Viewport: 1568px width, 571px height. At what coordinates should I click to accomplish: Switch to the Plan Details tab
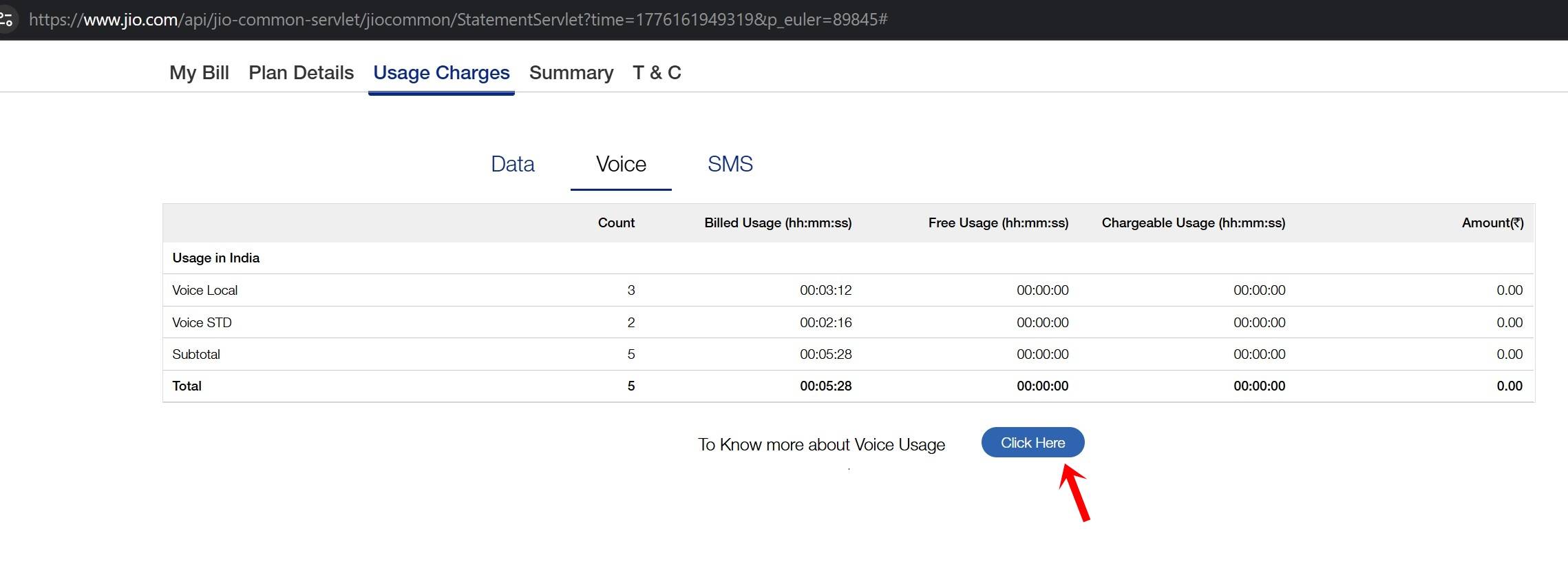pyautogui.click(x=301, y=72)
